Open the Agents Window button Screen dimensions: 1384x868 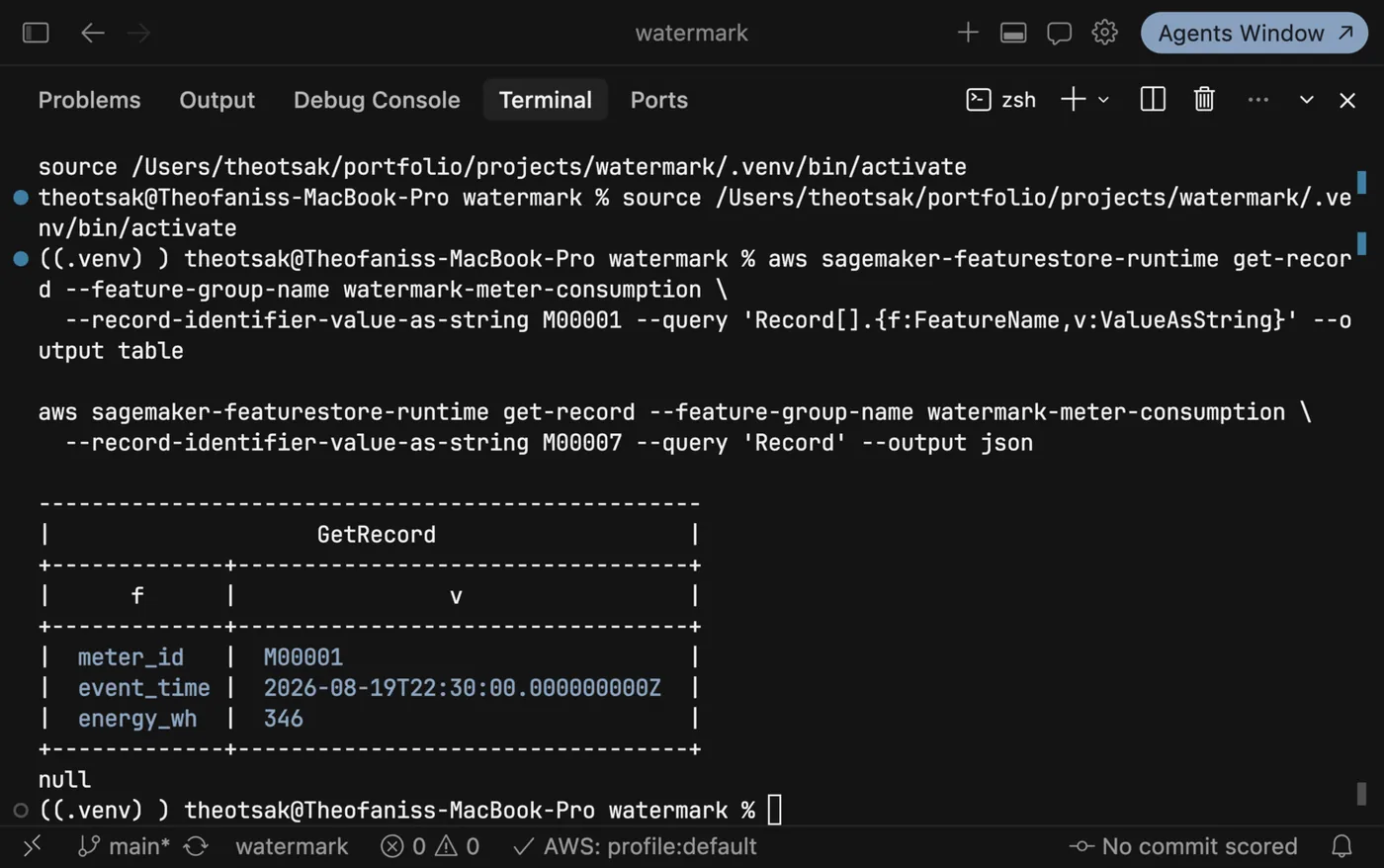(x=1254, y=33)
